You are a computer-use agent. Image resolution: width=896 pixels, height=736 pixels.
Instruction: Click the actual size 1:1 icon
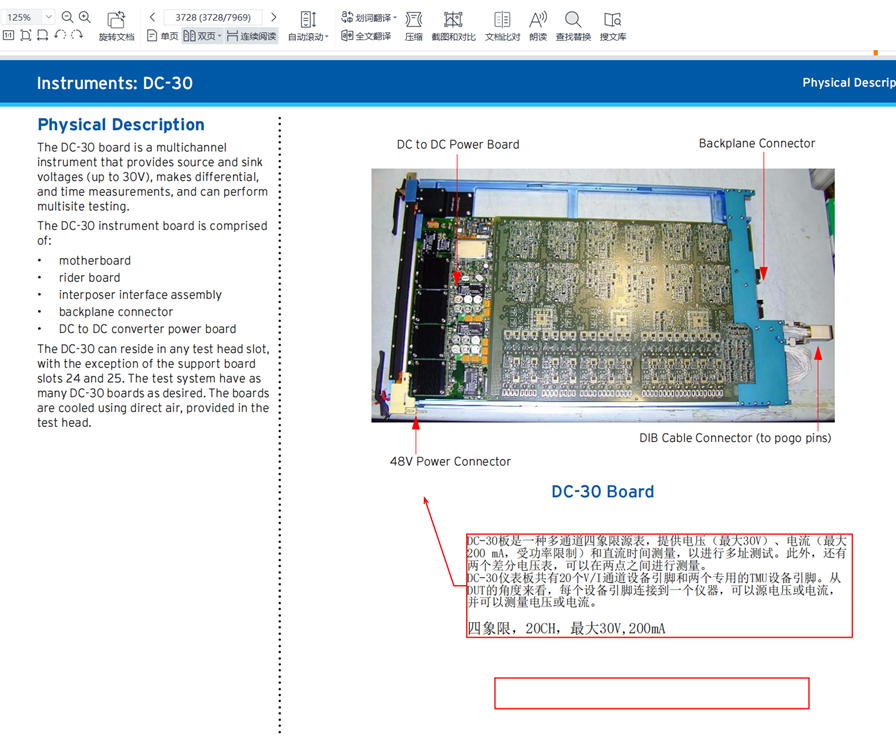pyautogui.click(x=9, y=35)
